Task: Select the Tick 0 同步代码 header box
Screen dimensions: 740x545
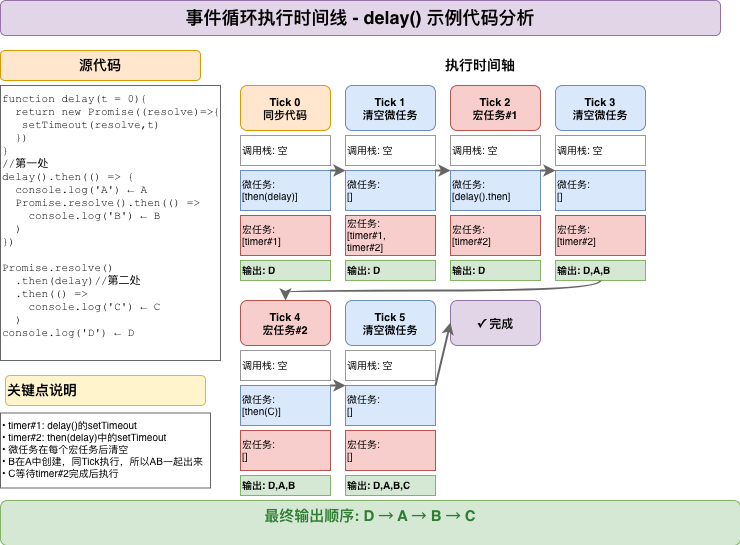Action: pyautogui.click(x=285, y=108)
